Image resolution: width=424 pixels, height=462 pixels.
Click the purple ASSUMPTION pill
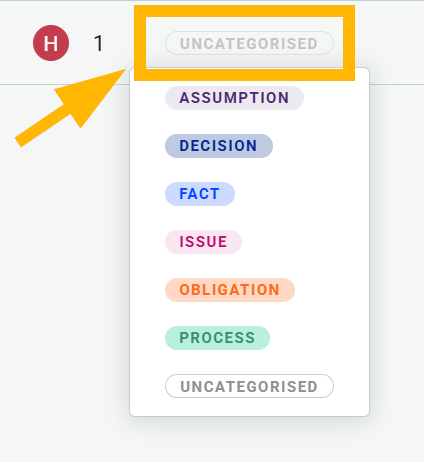(234, 98)
